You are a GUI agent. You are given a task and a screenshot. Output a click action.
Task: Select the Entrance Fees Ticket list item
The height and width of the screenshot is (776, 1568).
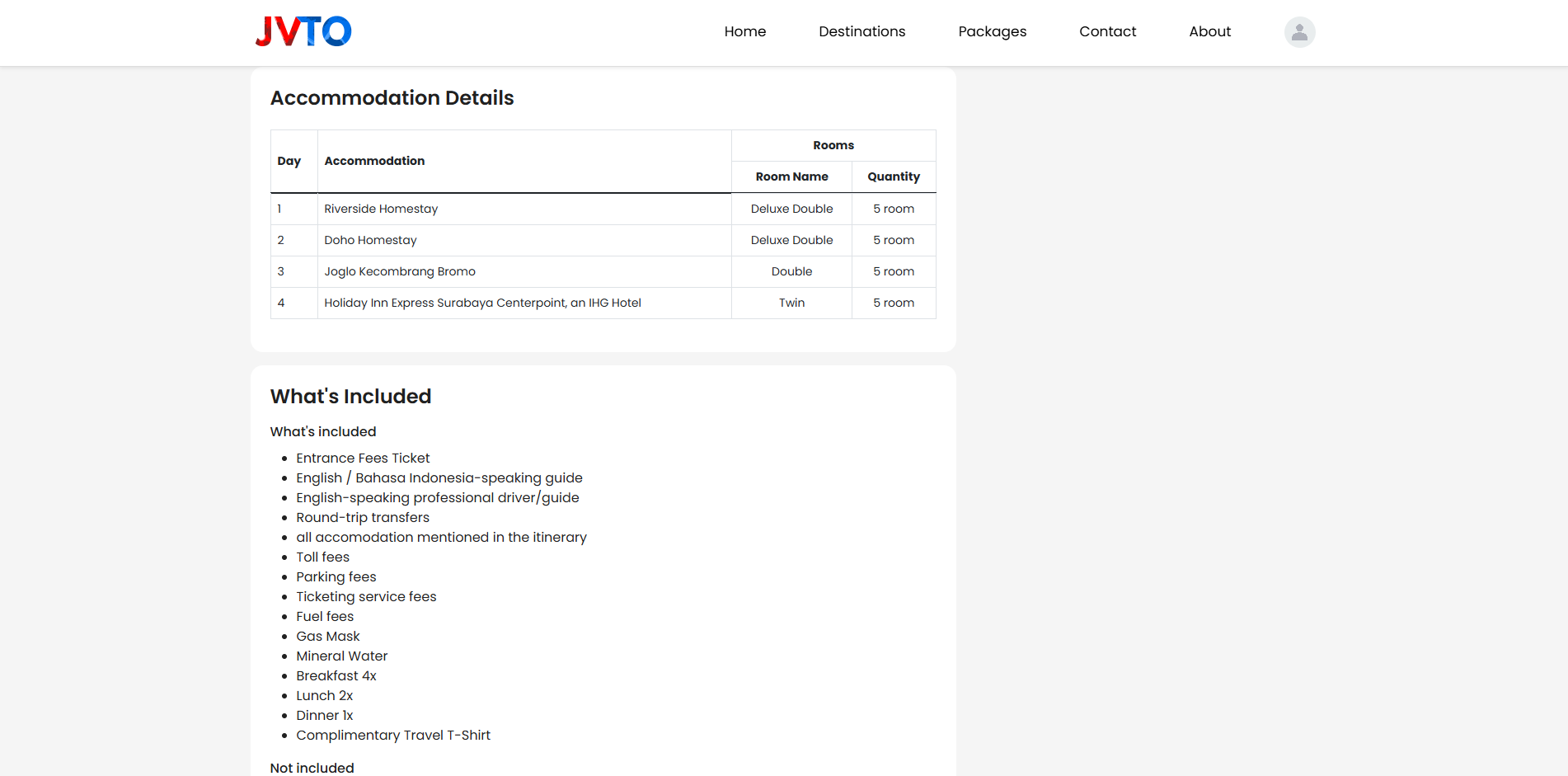pos(362,458)
